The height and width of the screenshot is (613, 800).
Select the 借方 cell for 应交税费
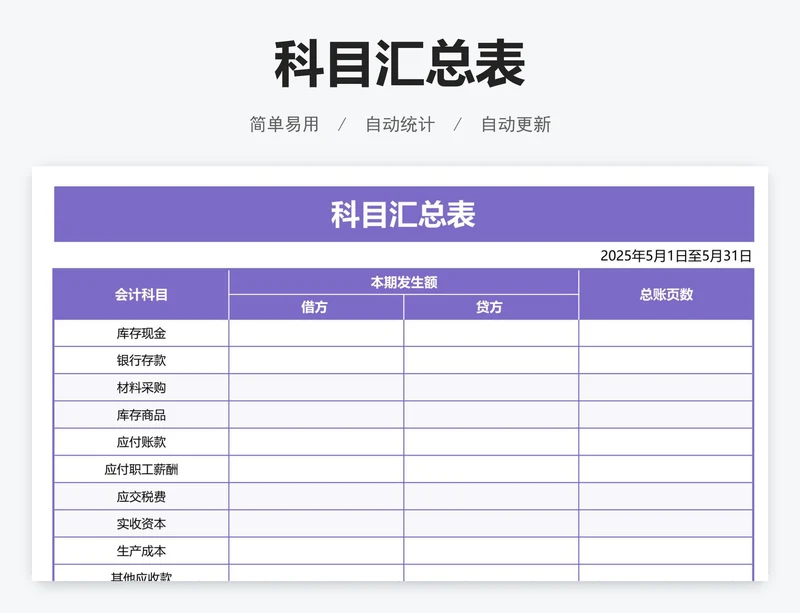[x=316, y=497]
